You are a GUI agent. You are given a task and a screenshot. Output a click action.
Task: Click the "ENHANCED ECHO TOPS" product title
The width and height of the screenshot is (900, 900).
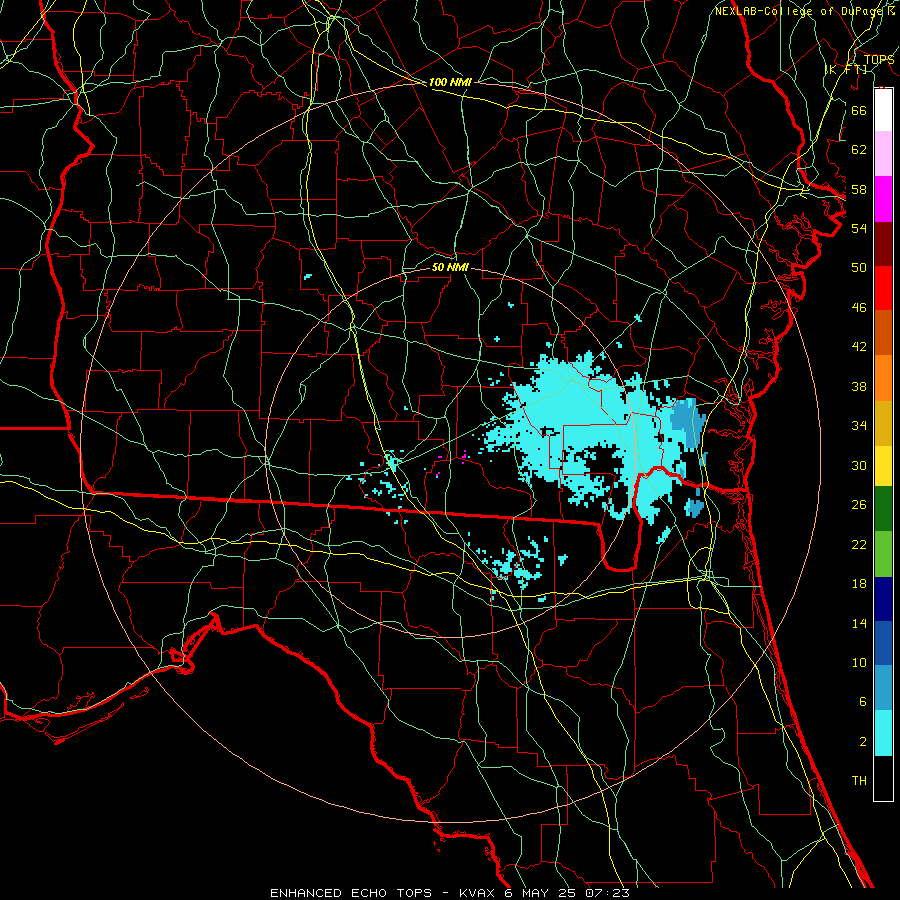click(x=351, y=893)
